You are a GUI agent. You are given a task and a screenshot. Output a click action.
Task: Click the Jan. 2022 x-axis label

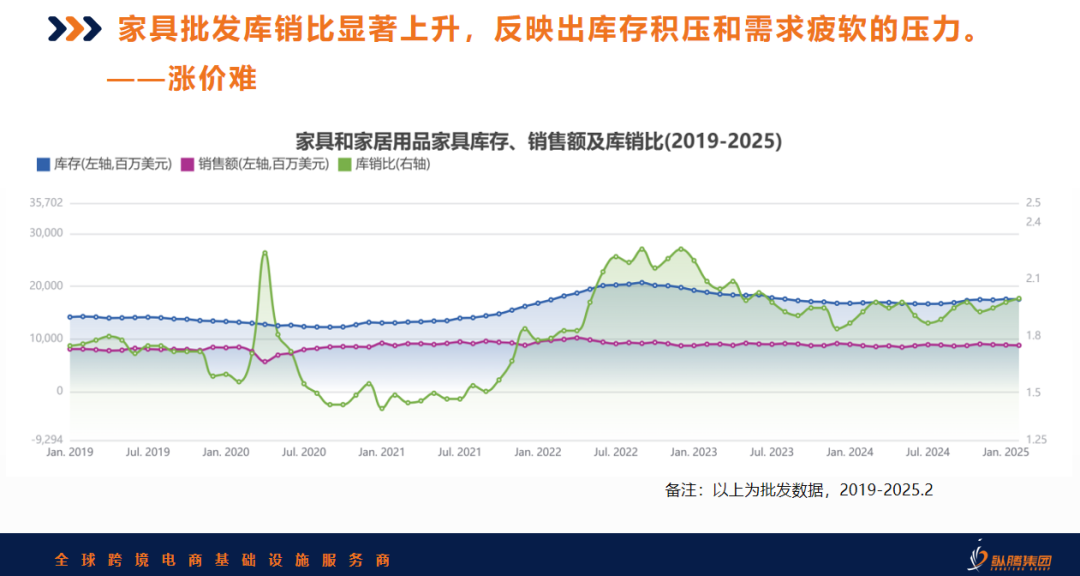[x=537, y=452]
